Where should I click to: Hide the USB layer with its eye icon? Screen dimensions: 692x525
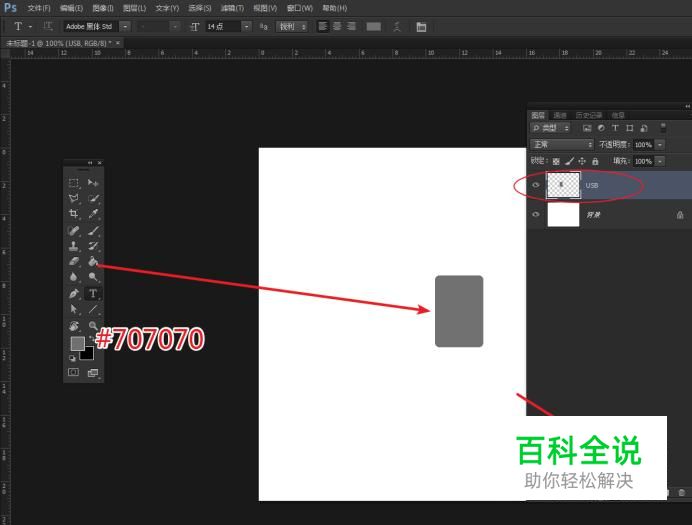tap(537, 185)
